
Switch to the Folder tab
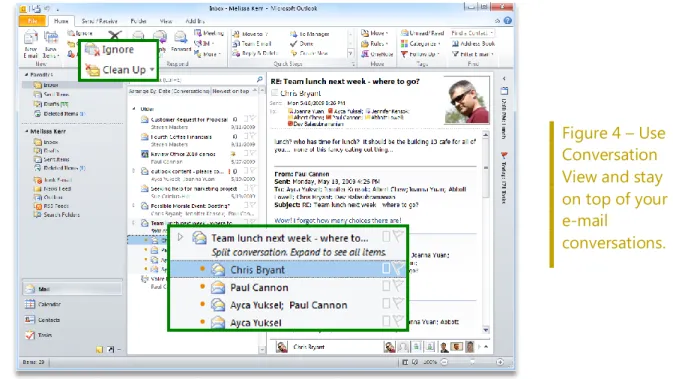coord(138,21)
